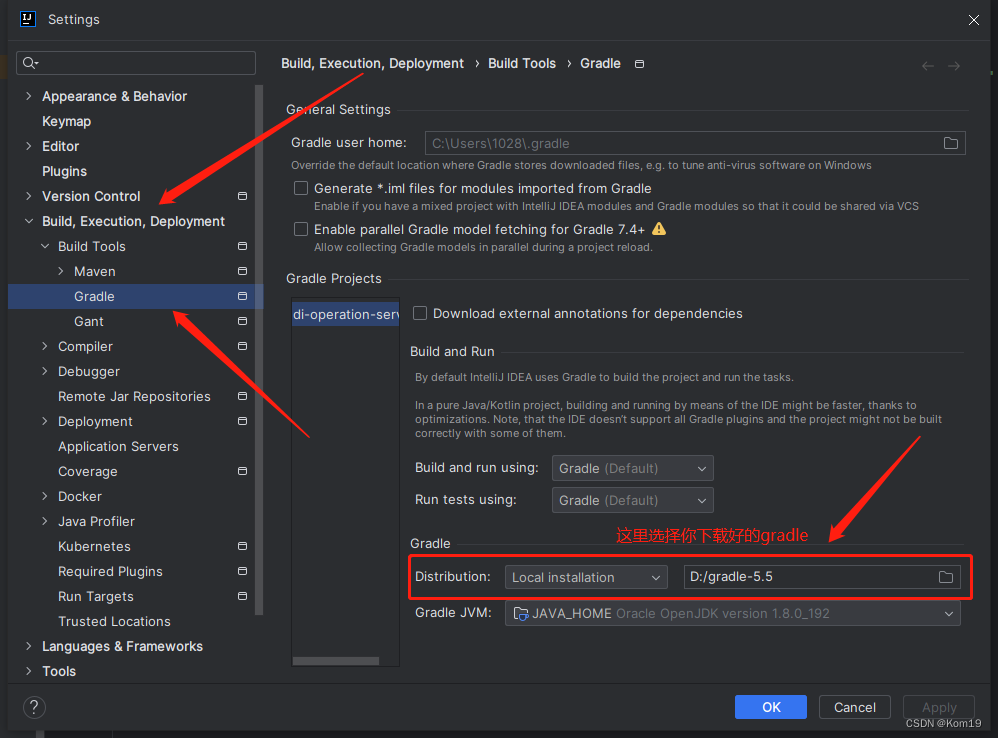Select Gant in settings tree
This screenshot has width=998, height=738.
(88, 321)
